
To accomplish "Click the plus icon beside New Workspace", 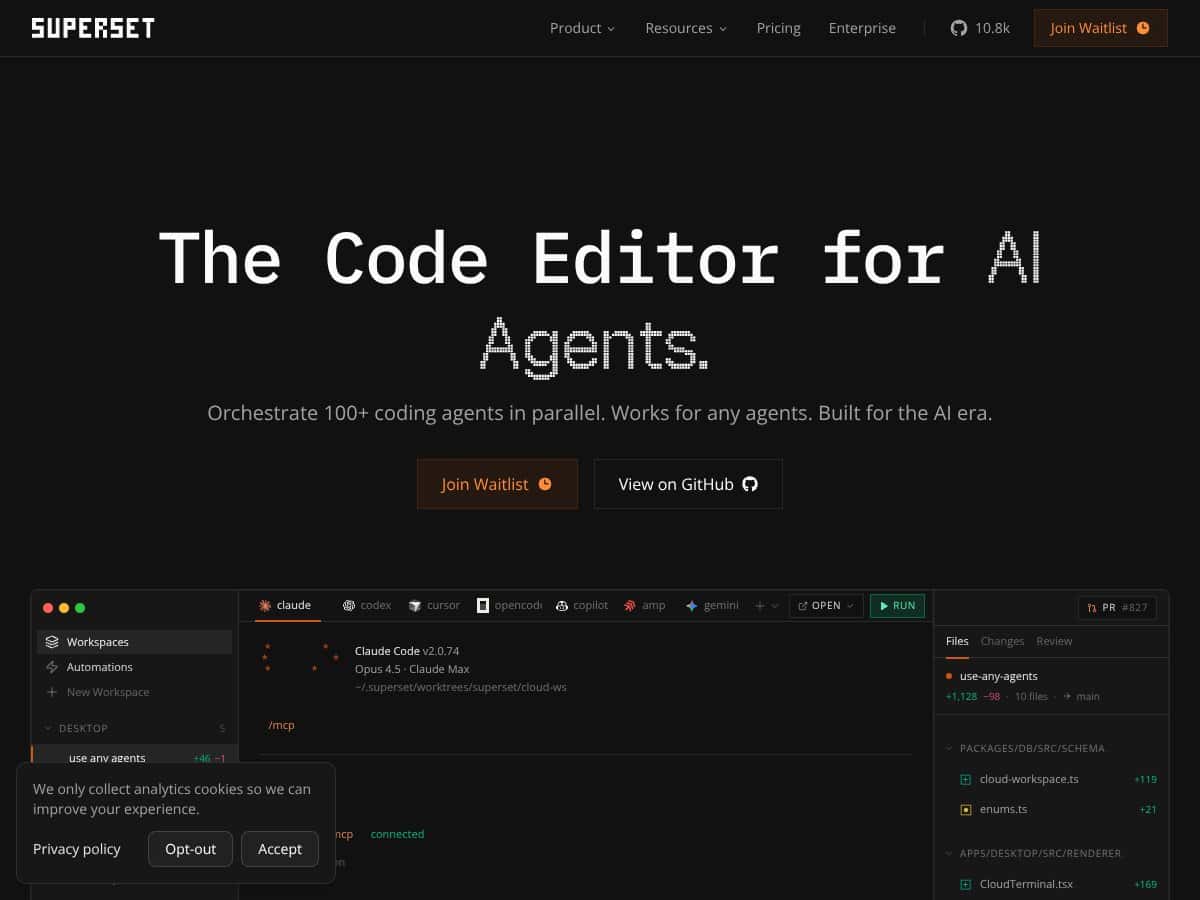I will [x=52, y=692].
